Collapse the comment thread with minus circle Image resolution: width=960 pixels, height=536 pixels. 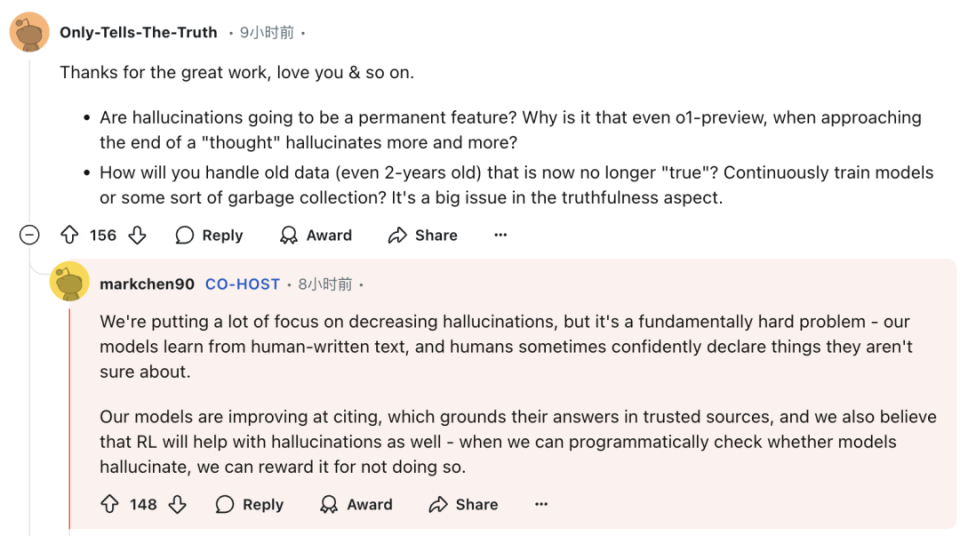[x=29, y=235]
